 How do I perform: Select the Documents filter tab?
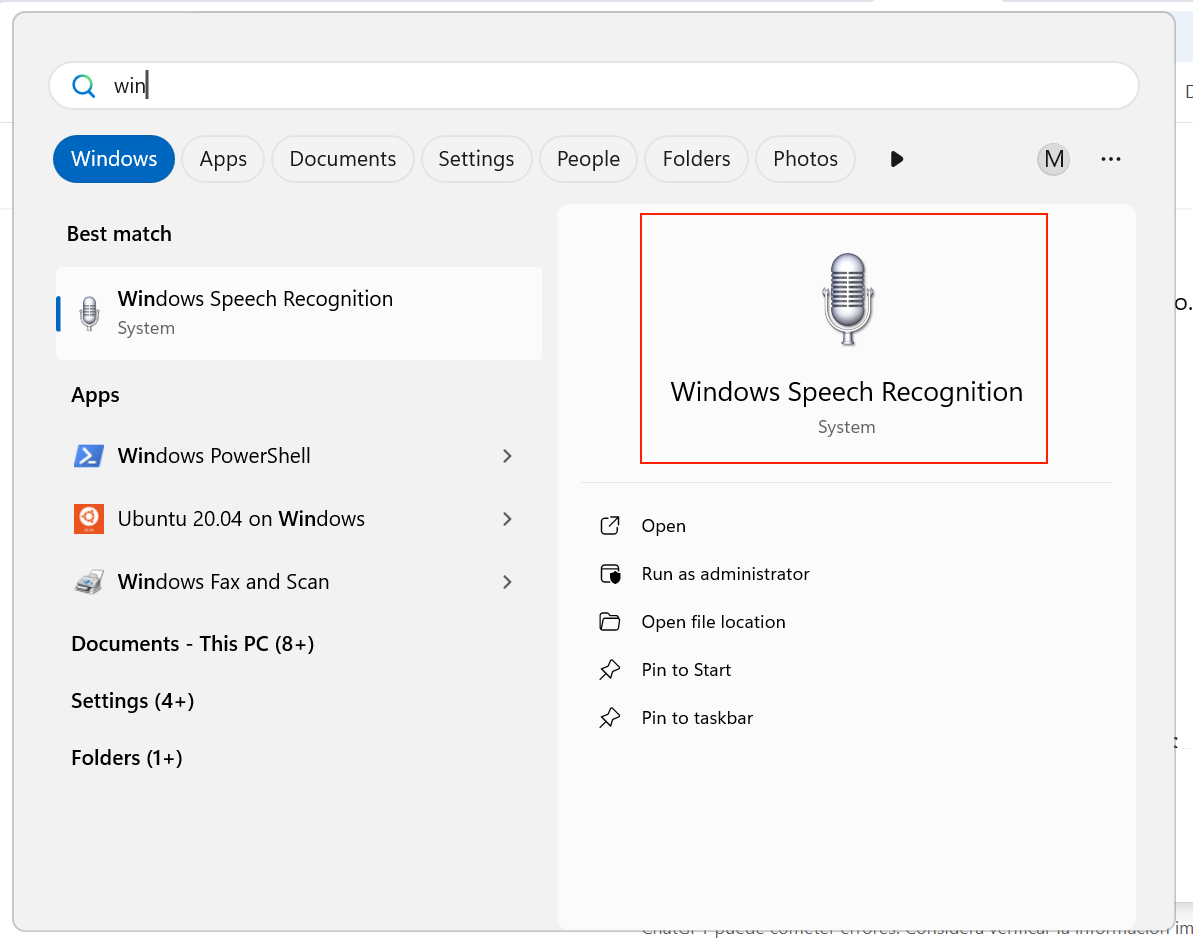[x=343, y=159]
